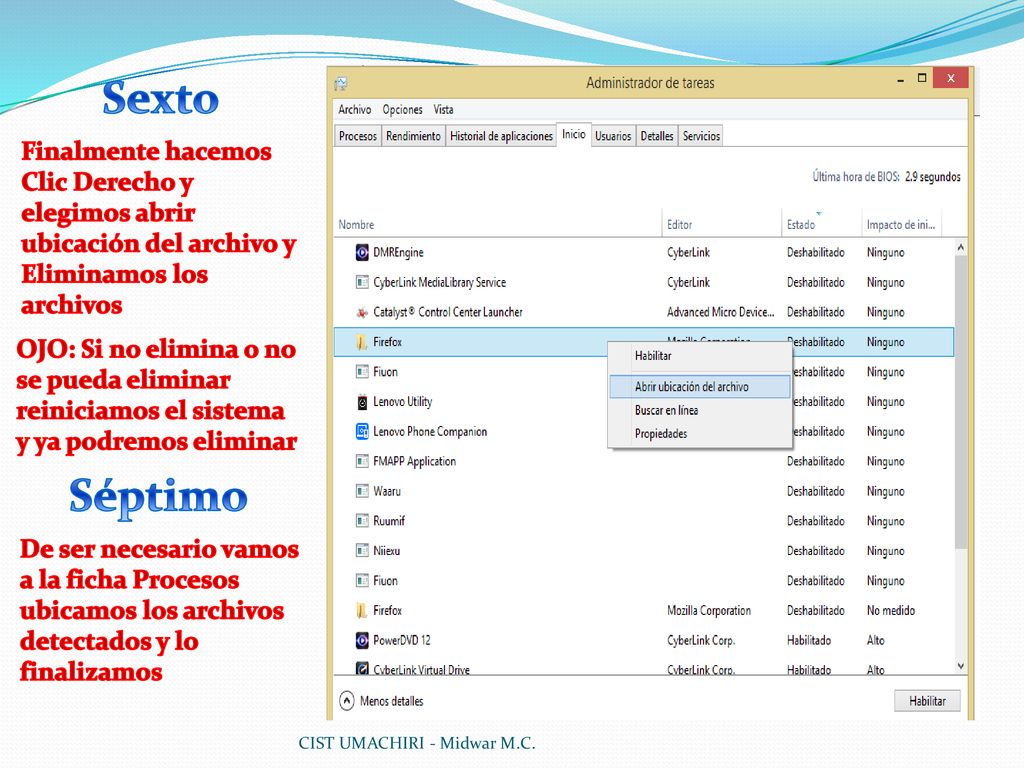The width and height of the screenshot is (1024, 768).
Task: Click the highlighted Firefox folder icon
Action: pyautogui.click(x=362, y=342)
